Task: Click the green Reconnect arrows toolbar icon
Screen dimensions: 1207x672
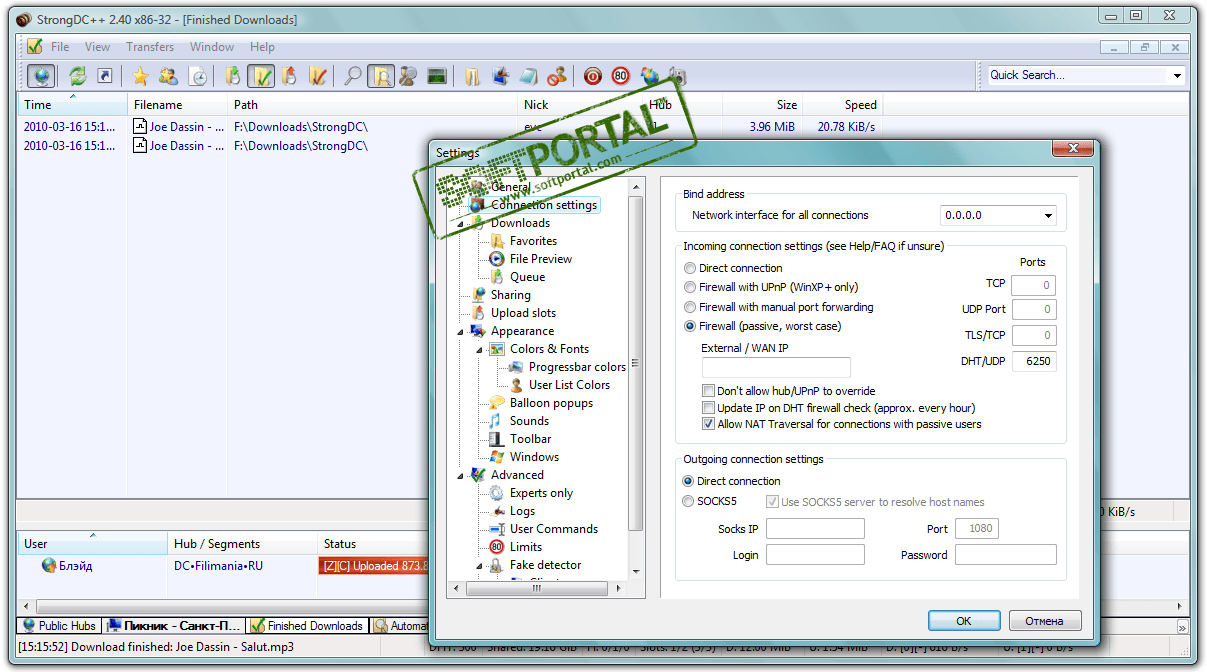Action: pos(77,75)
